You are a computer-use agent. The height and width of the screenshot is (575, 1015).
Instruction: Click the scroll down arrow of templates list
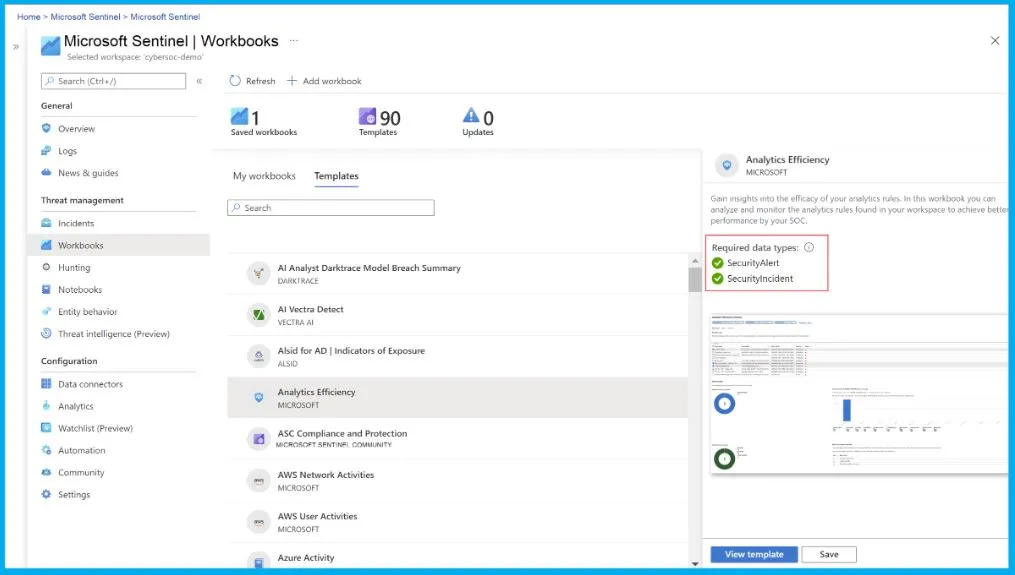pyautogui.click(x=695, y=564)
